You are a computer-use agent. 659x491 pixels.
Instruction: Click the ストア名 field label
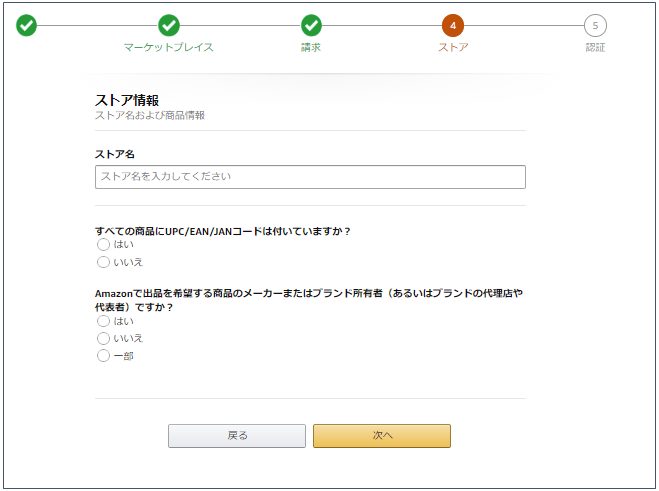(x=115, y=154)
